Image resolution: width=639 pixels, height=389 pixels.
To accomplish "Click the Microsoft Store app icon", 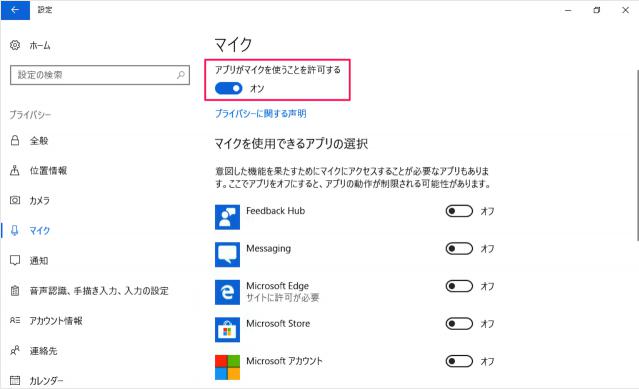I will 227,330.
